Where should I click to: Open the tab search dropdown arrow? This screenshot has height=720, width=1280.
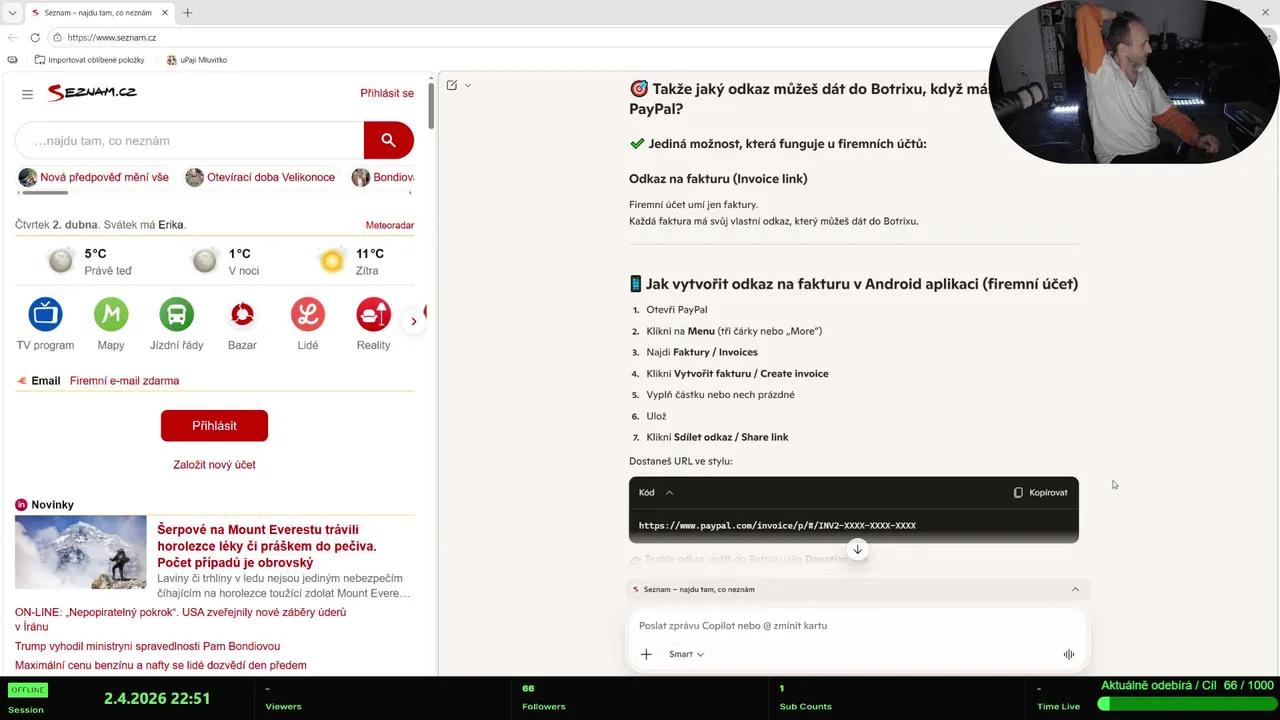[x=12, y=13]
